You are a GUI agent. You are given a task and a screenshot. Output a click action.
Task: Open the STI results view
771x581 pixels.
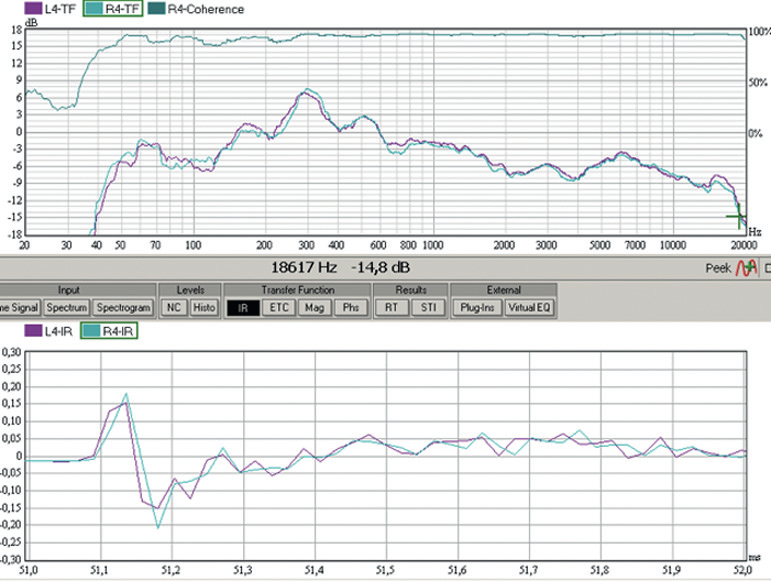[428, 308]
